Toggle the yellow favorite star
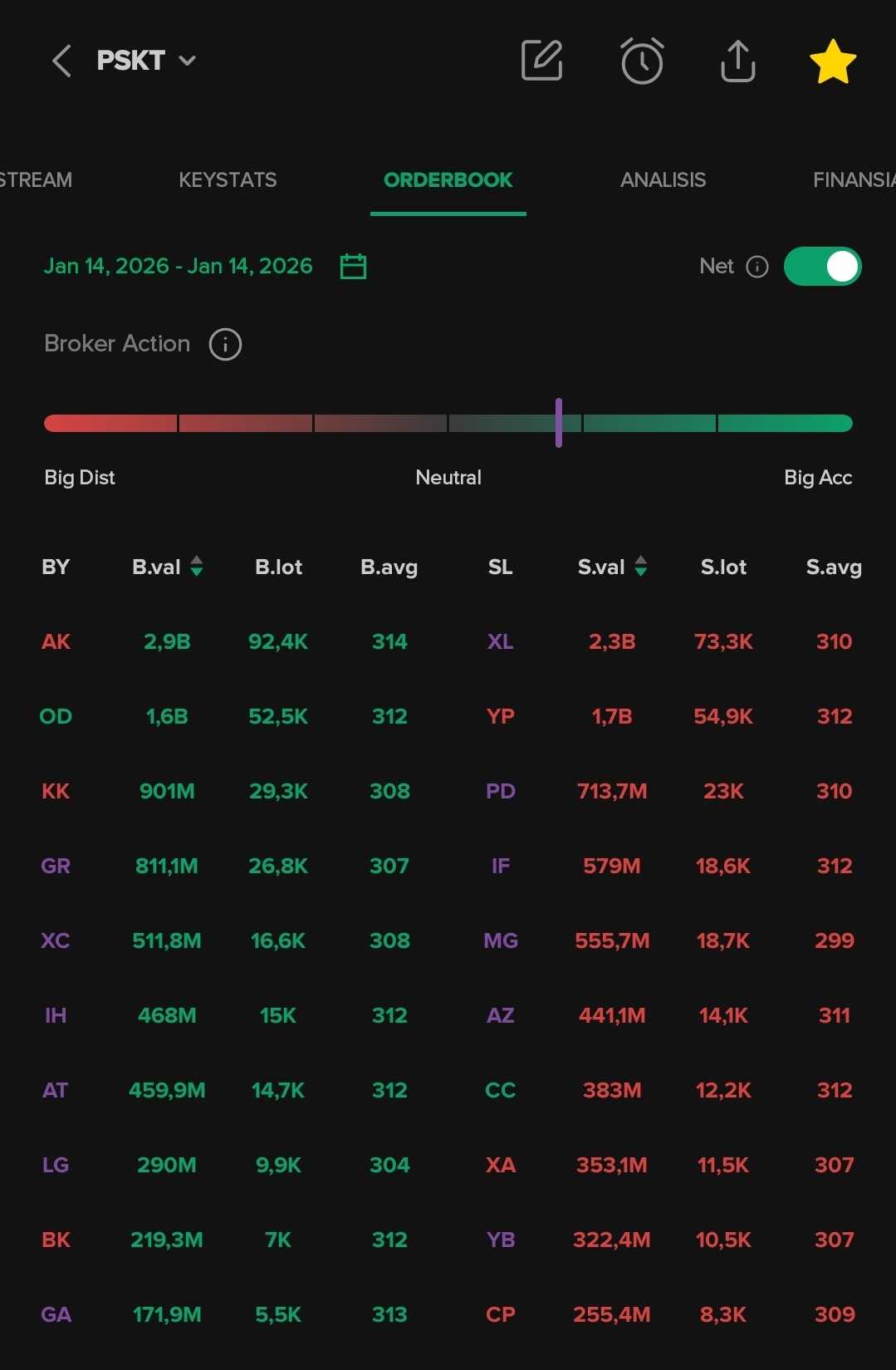896x1370 pixels. [x=832, y=62]
